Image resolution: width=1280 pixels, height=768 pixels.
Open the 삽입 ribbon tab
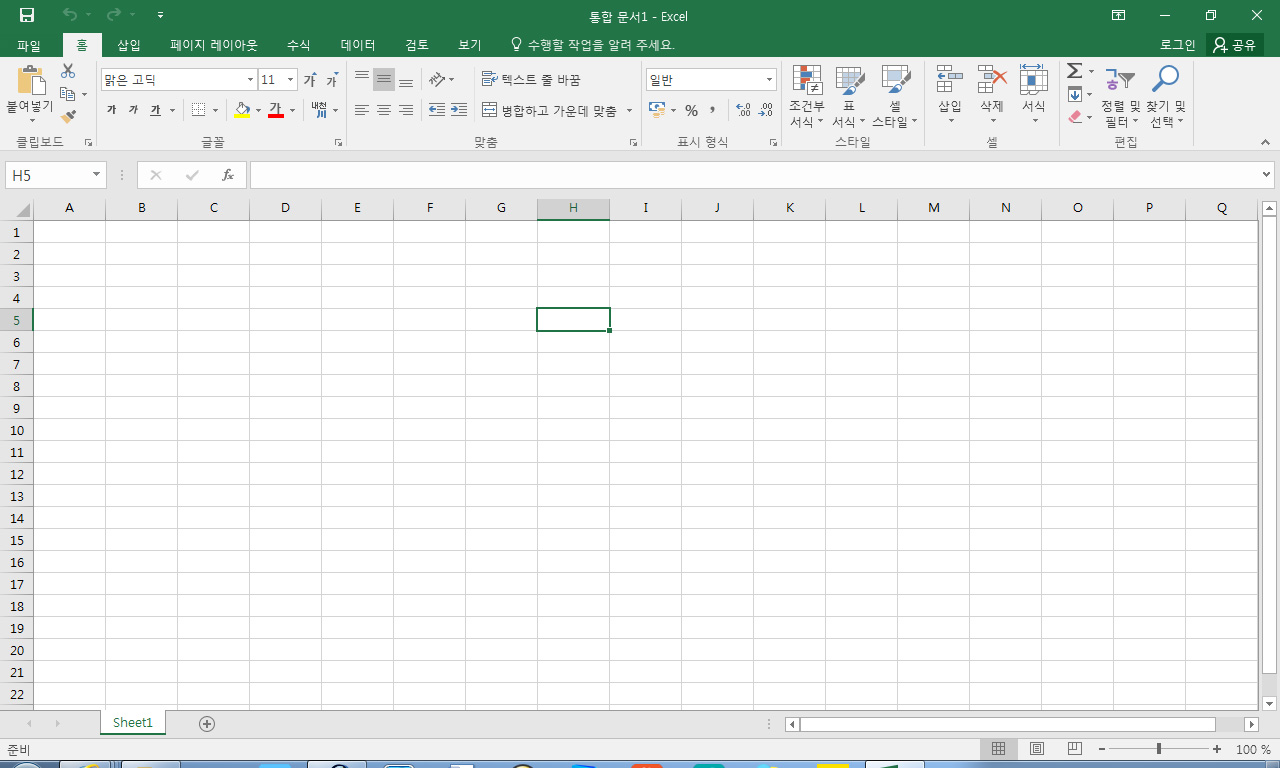(x=129, y=45)
